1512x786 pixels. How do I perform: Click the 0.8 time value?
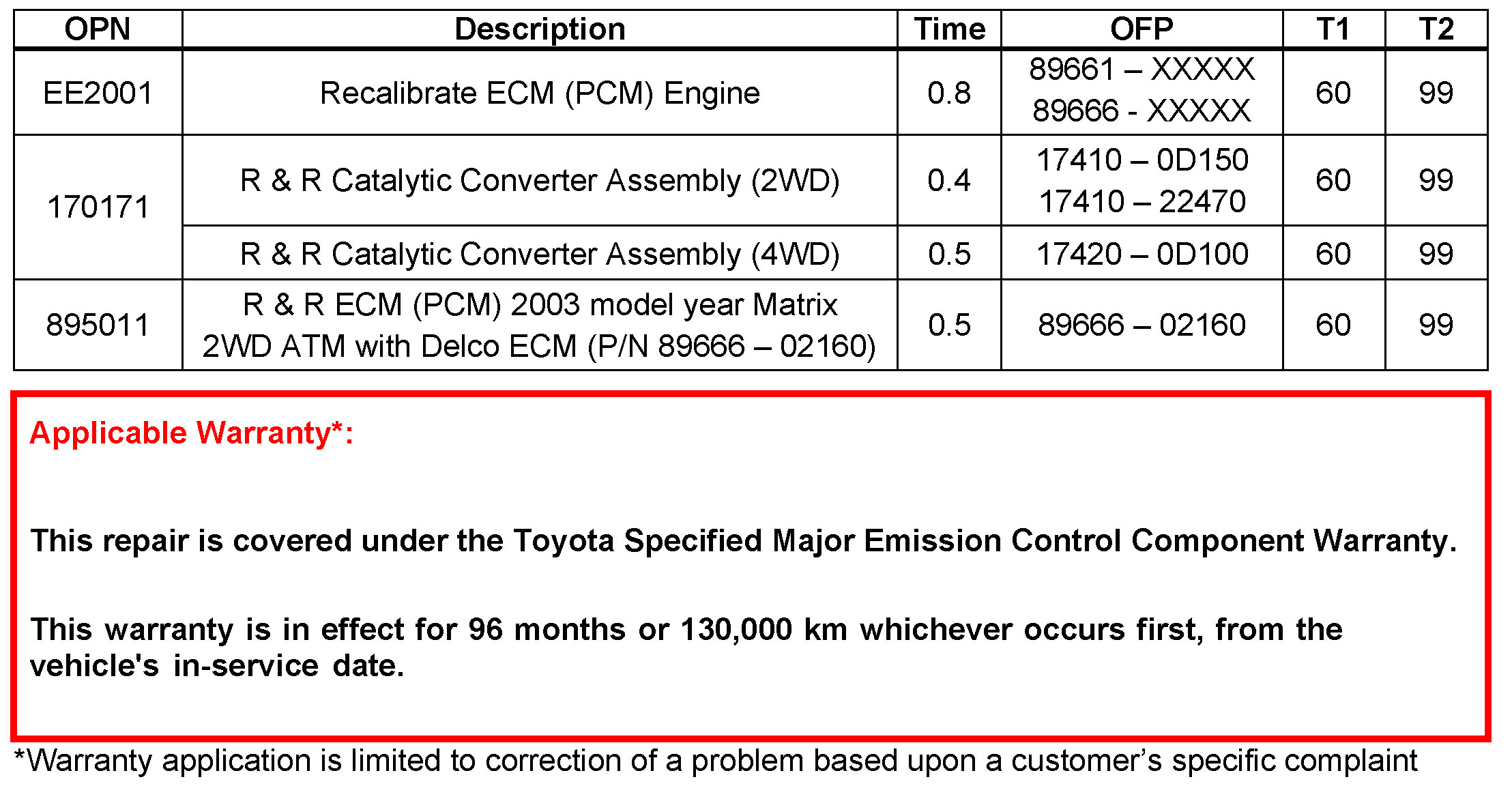pyautogui.click(x=949, y=93)
